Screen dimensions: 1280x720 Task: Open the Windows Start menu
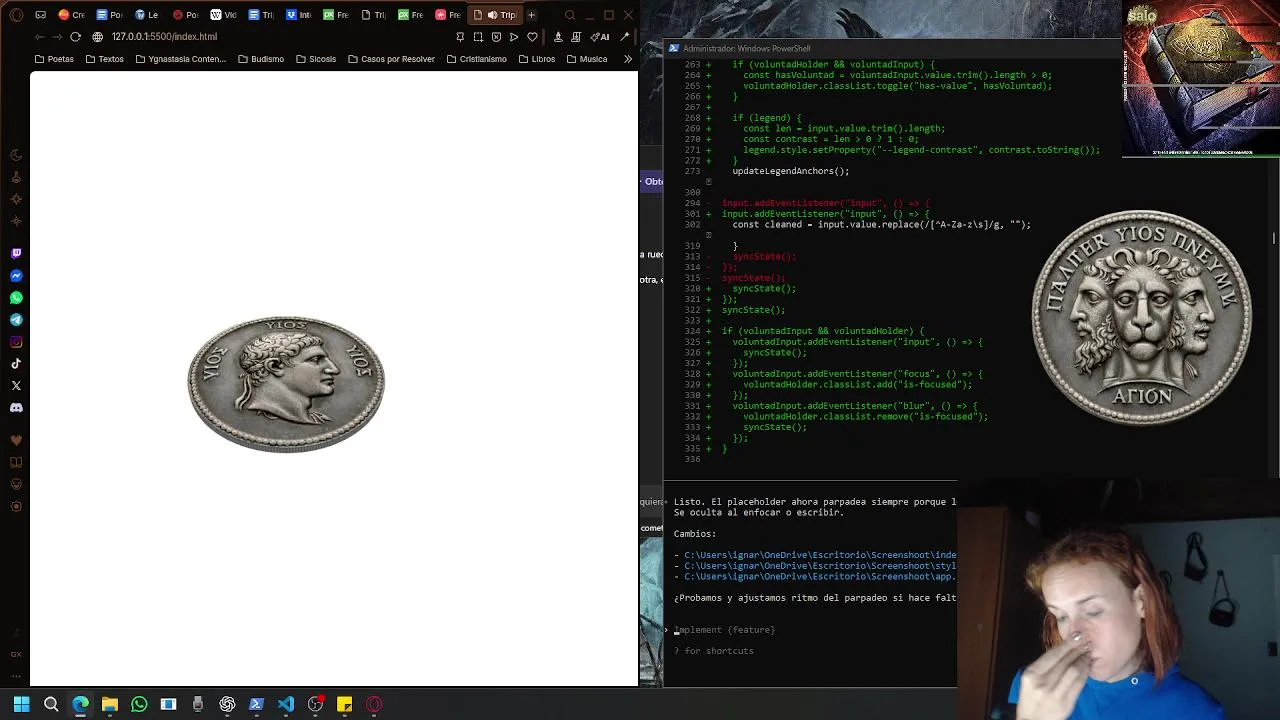point(21,704)
